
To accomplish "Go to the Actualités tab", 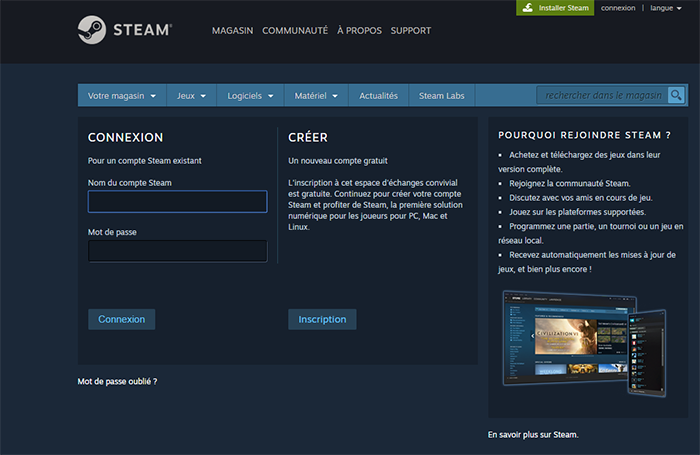I will pos(378,96).
